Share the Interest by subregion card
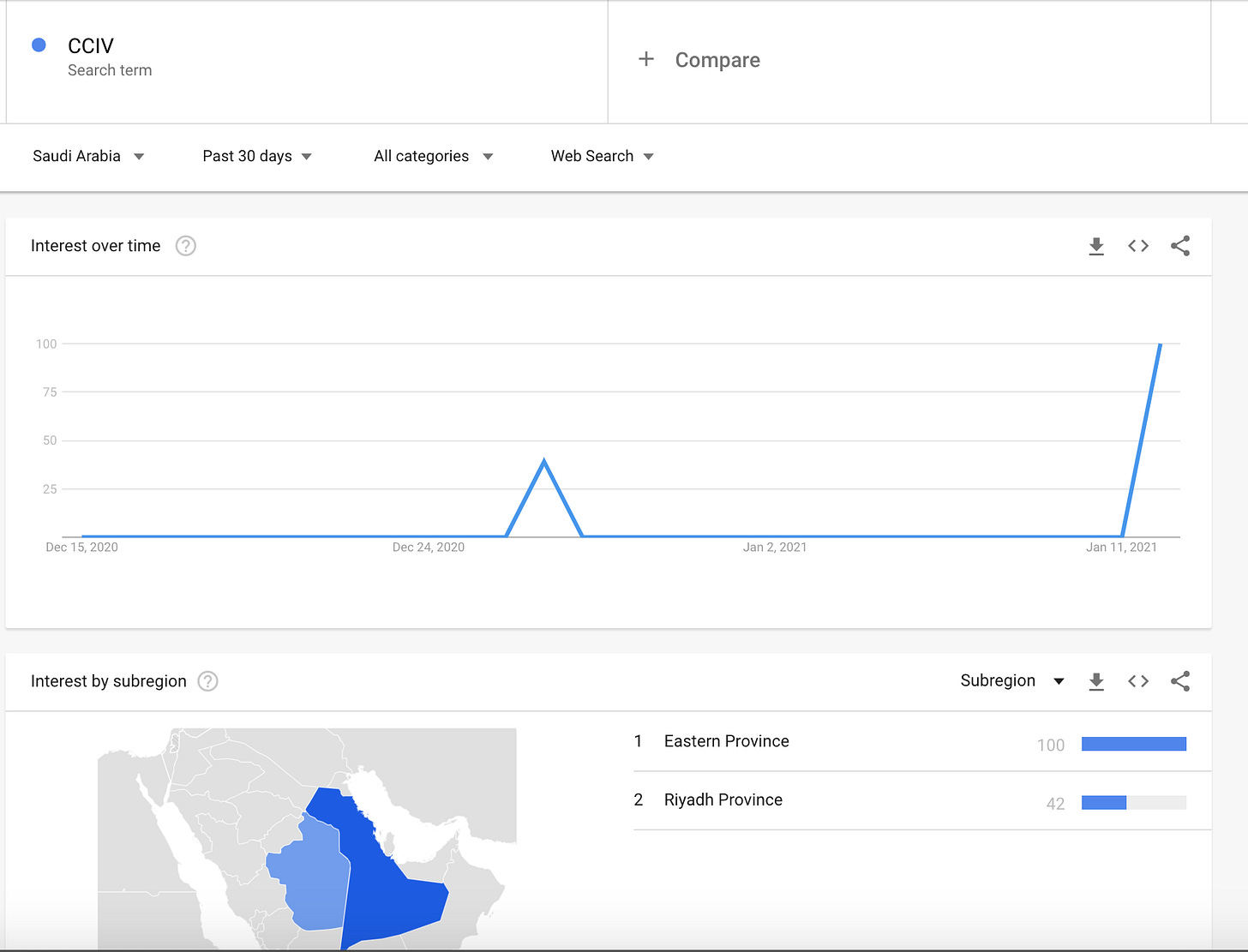The height and width of the screenshot is (952, 1248). pos(1180,681)
